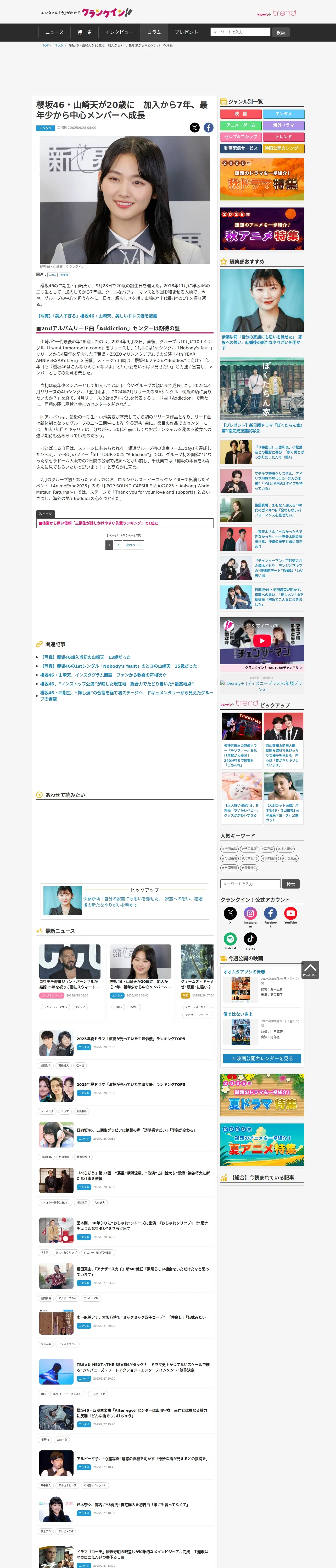
Task: Open the 秋アニメ特集 banner
Action: pos(262,229)
